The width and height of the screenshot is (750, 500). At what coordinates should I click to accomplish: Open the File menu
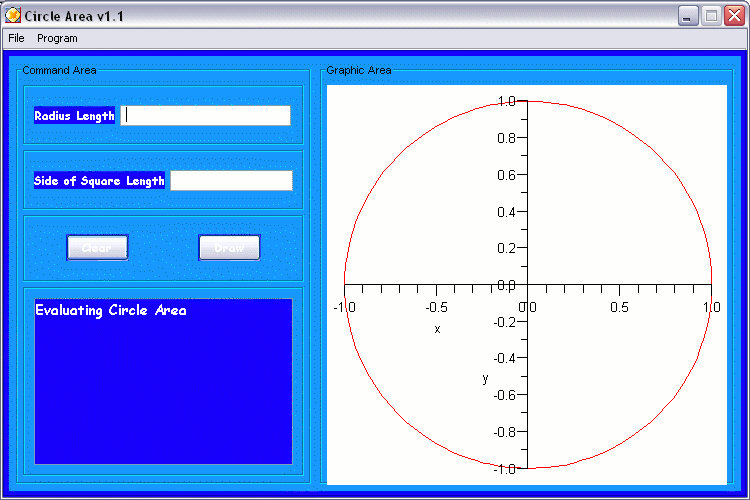(x=16, y=38)
